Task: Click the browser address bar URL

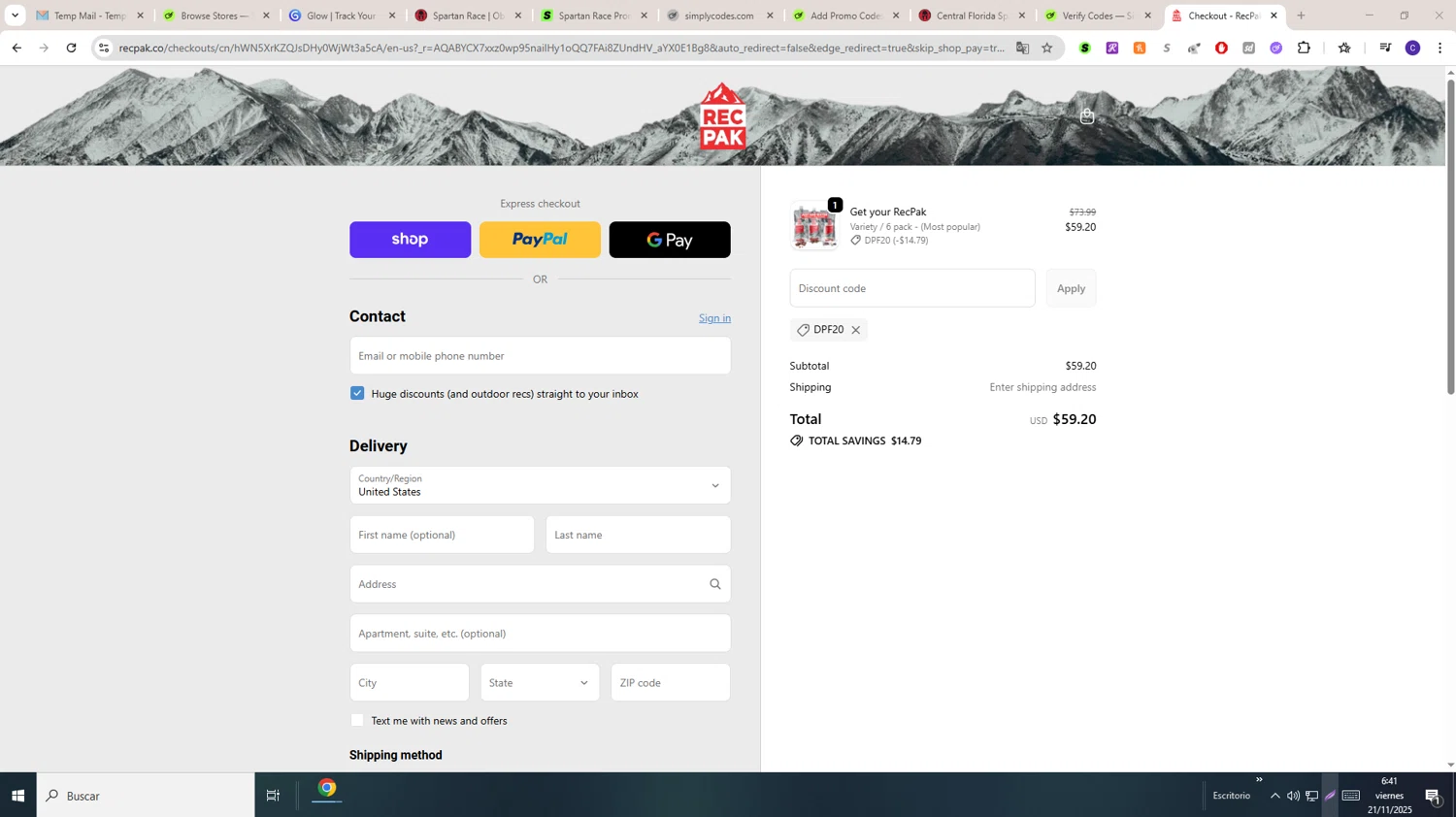Action: coord(561,48)
